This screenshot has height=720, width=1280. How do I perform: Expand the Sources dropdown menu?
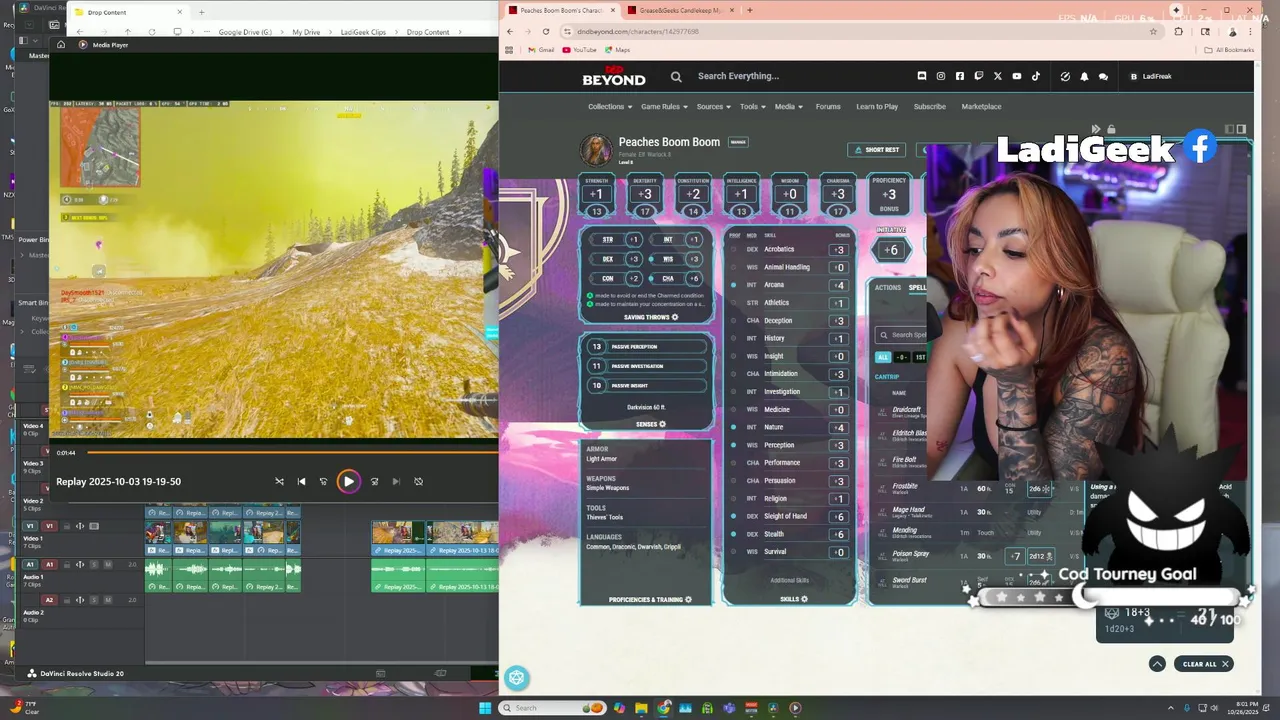click(x=714, y=106)
